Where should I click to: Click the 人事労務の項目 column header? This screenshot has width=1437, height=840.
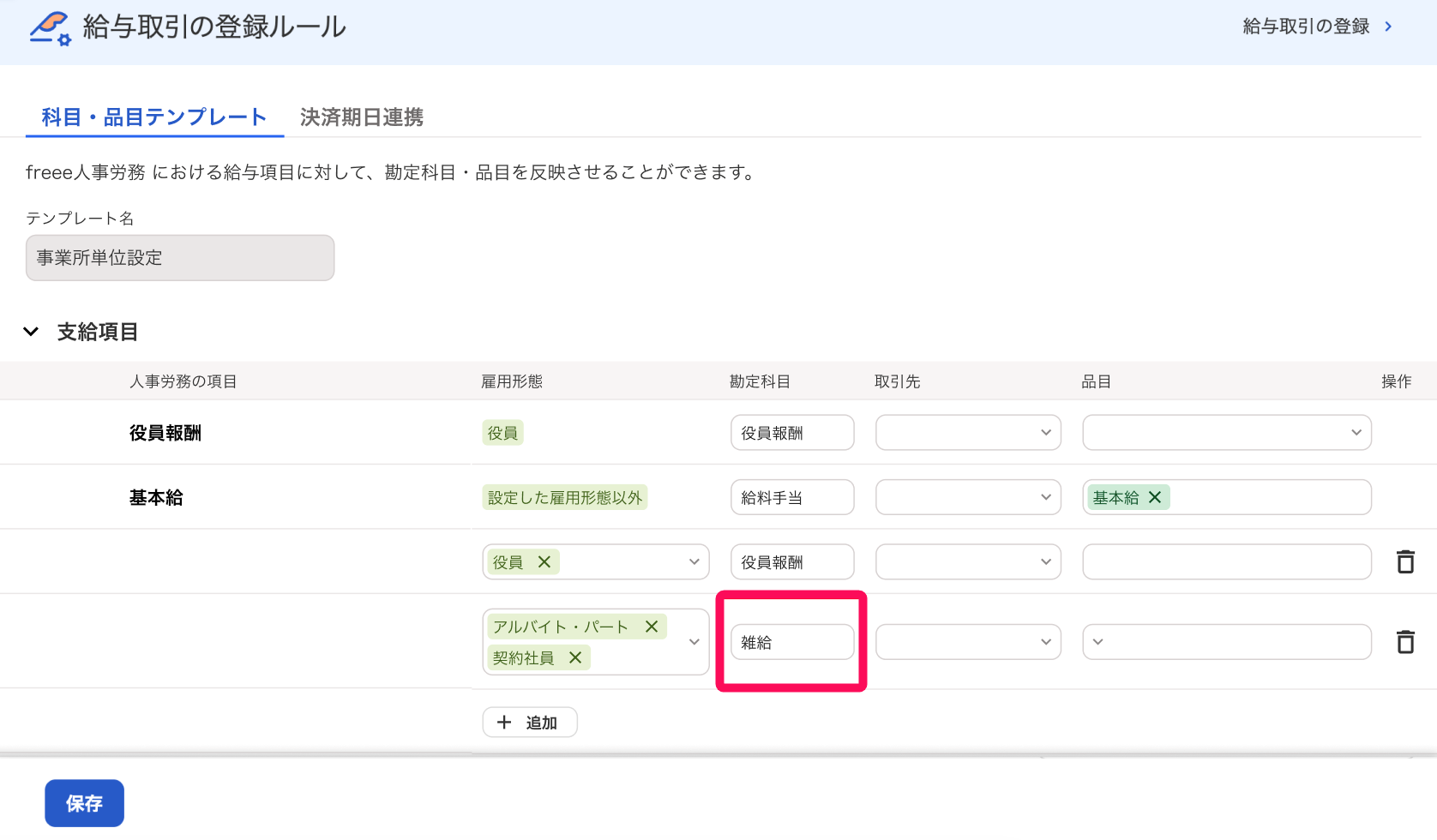coord(183,381)
